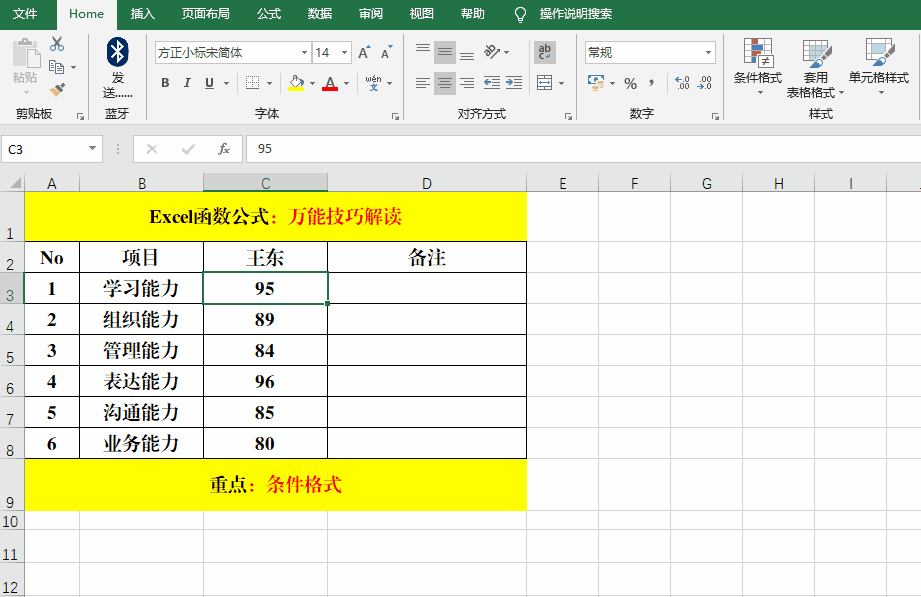The width and height of the screenshot is (921, 597).
Task: Apply yellow fill color bucket
Action: pos(296,83)
